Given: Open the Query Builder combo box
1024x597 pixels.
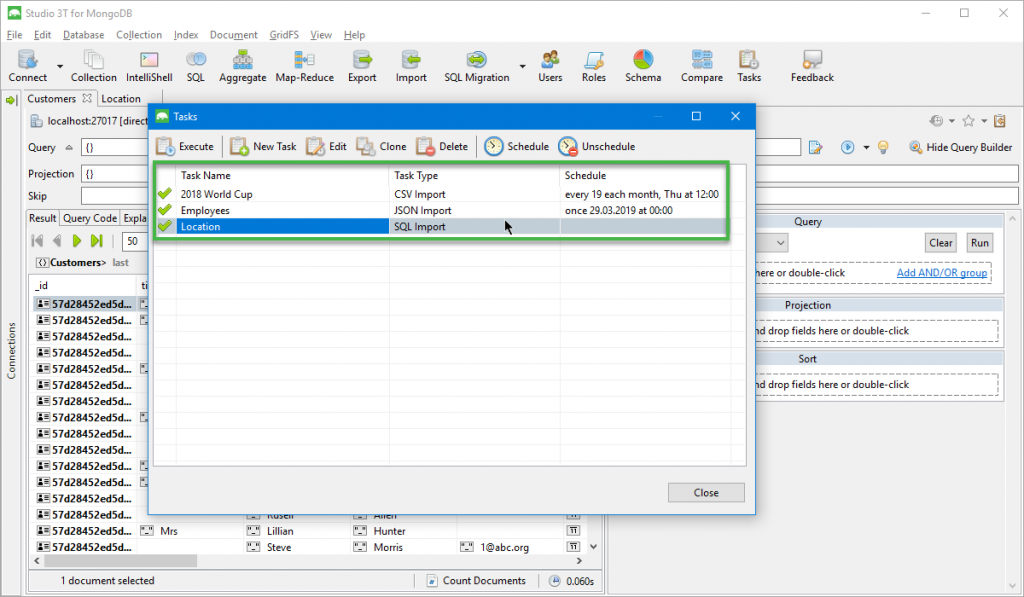Looking at the screenshot, I should (772, 243).
